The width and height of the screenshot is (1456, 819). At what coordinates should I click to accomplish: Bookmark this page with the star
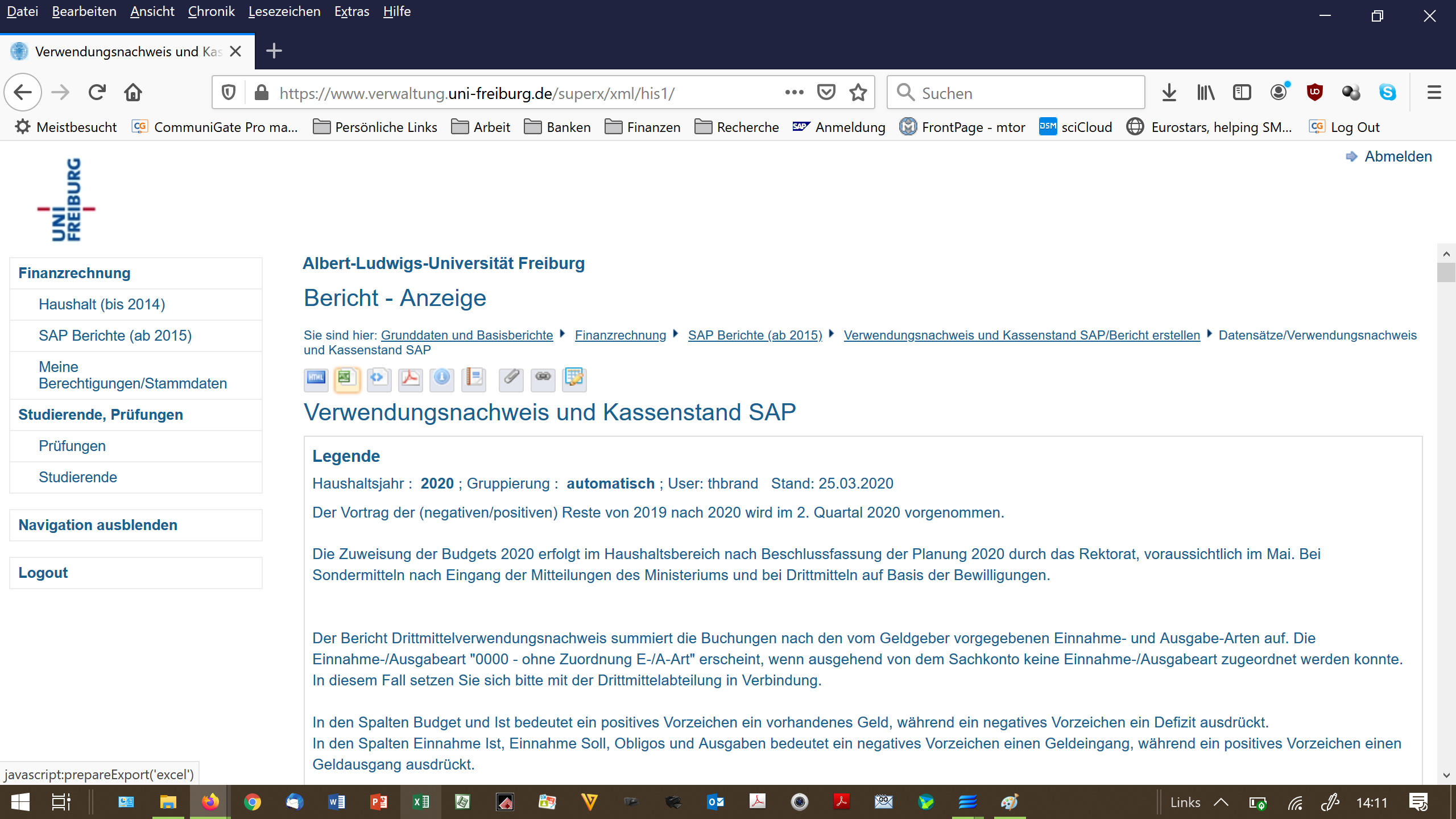(x=858, y=93)
